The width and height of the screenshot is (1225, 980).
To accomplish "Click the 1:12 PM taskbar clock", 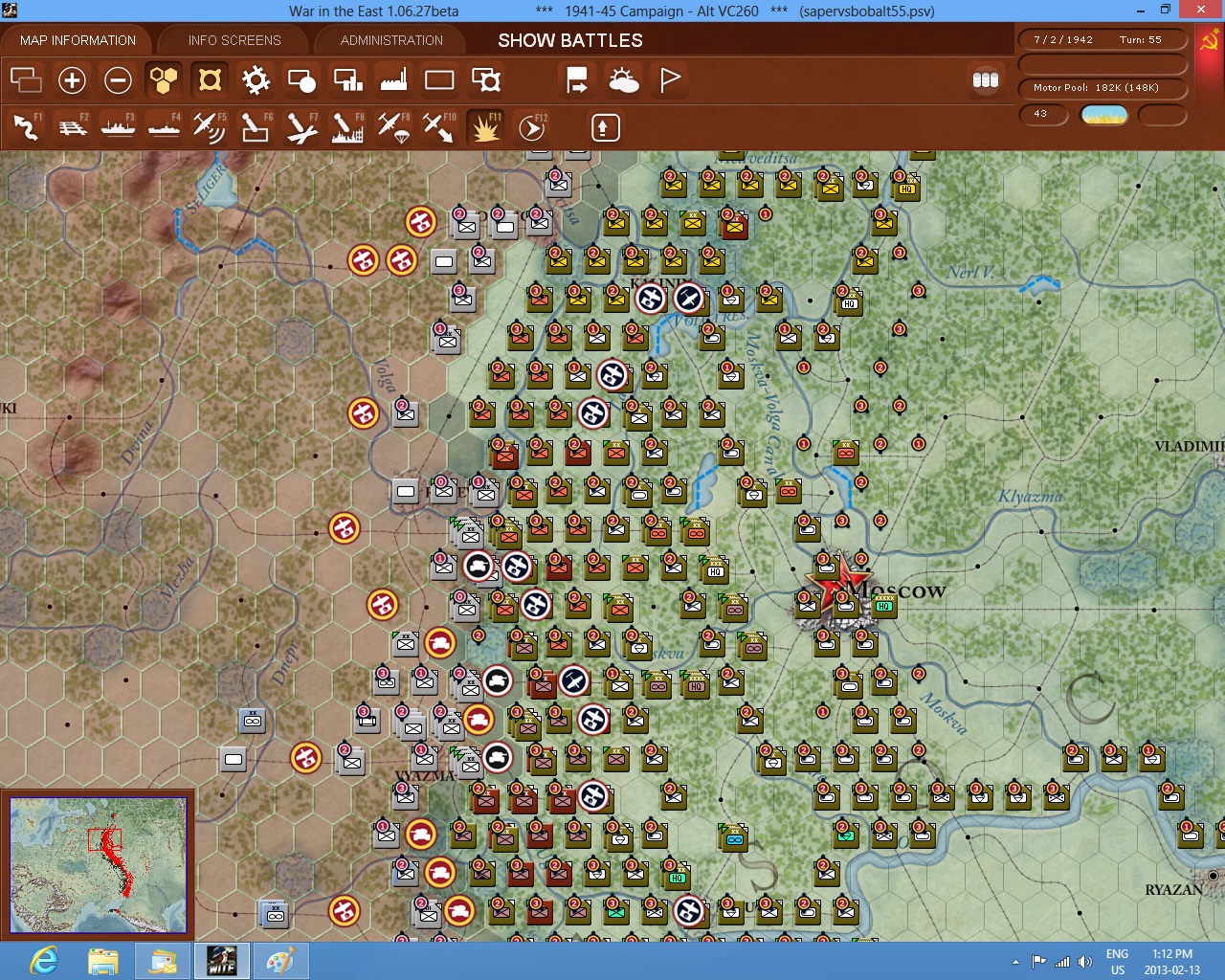I will click(x=1172, y=954).
